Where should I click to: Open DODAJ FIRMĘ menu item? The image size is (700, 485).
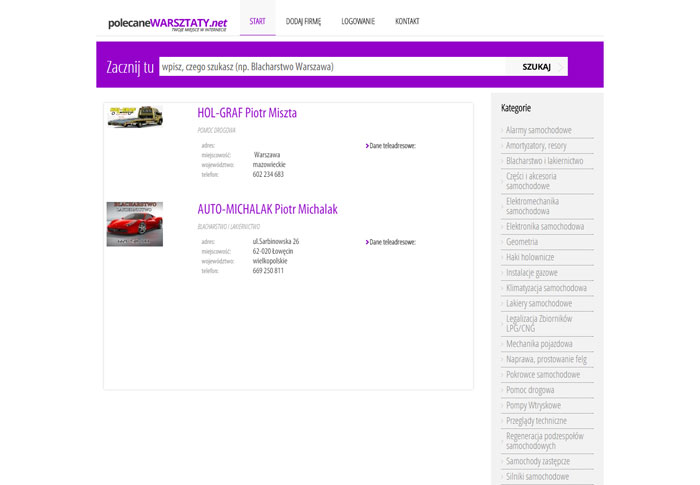tap(303, 21)
